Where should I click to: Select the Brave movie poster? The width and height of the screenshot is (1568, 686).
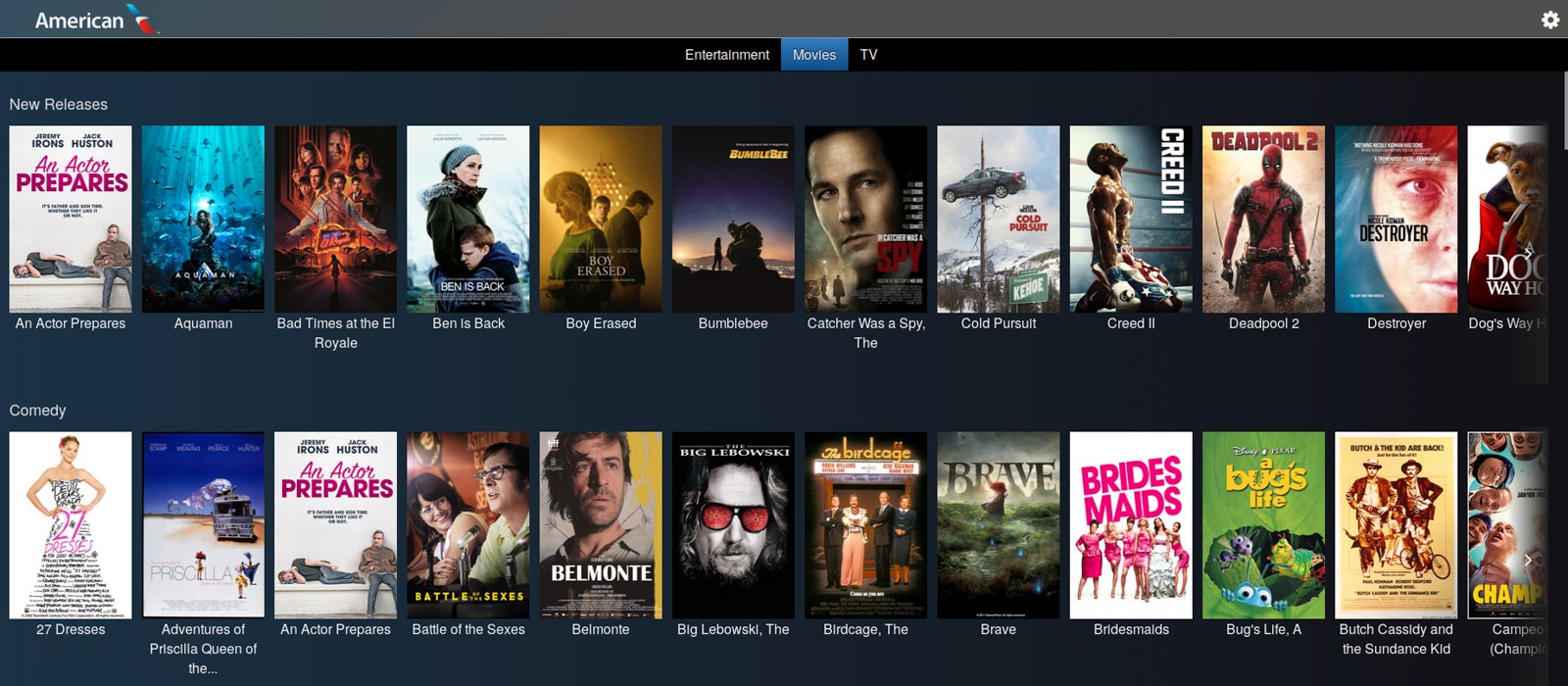pyautogui.click(x=999, y=525)
